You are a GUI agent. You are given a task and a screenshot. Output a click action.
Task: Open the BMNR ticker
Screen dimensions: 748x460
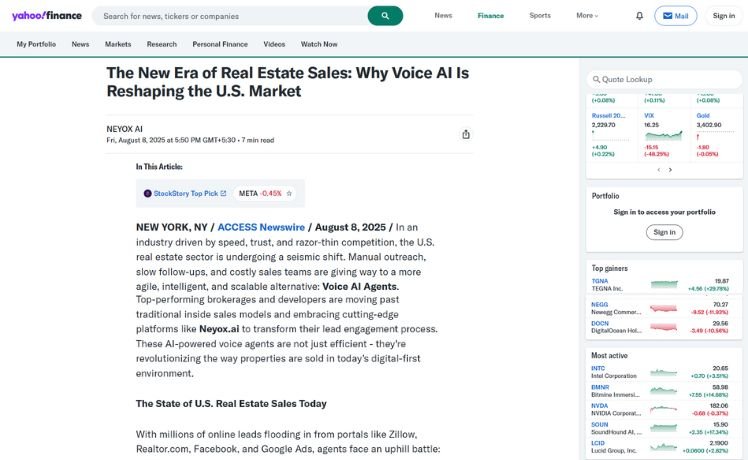600,387
